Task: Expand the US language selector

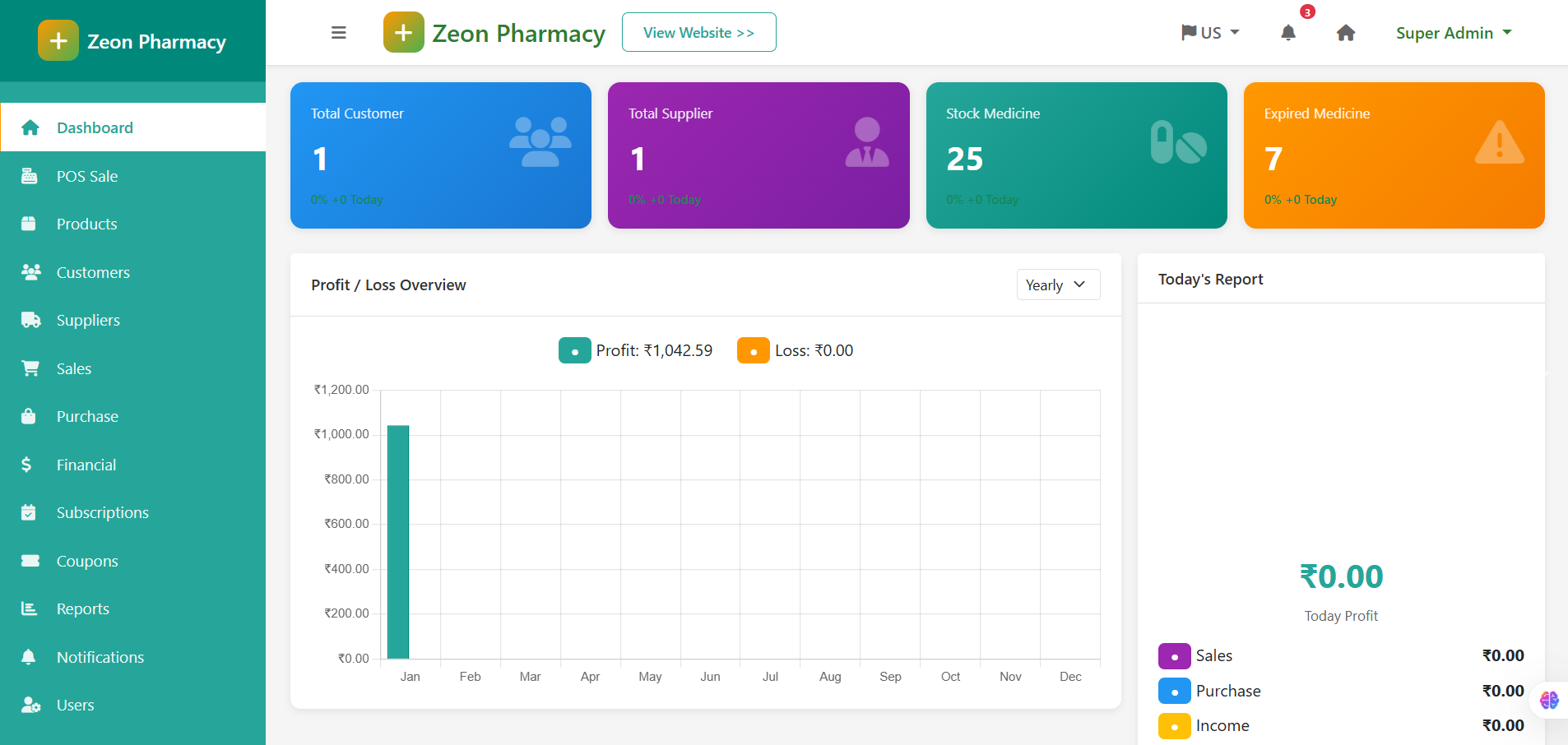Action: click(x=1209, y=32)
